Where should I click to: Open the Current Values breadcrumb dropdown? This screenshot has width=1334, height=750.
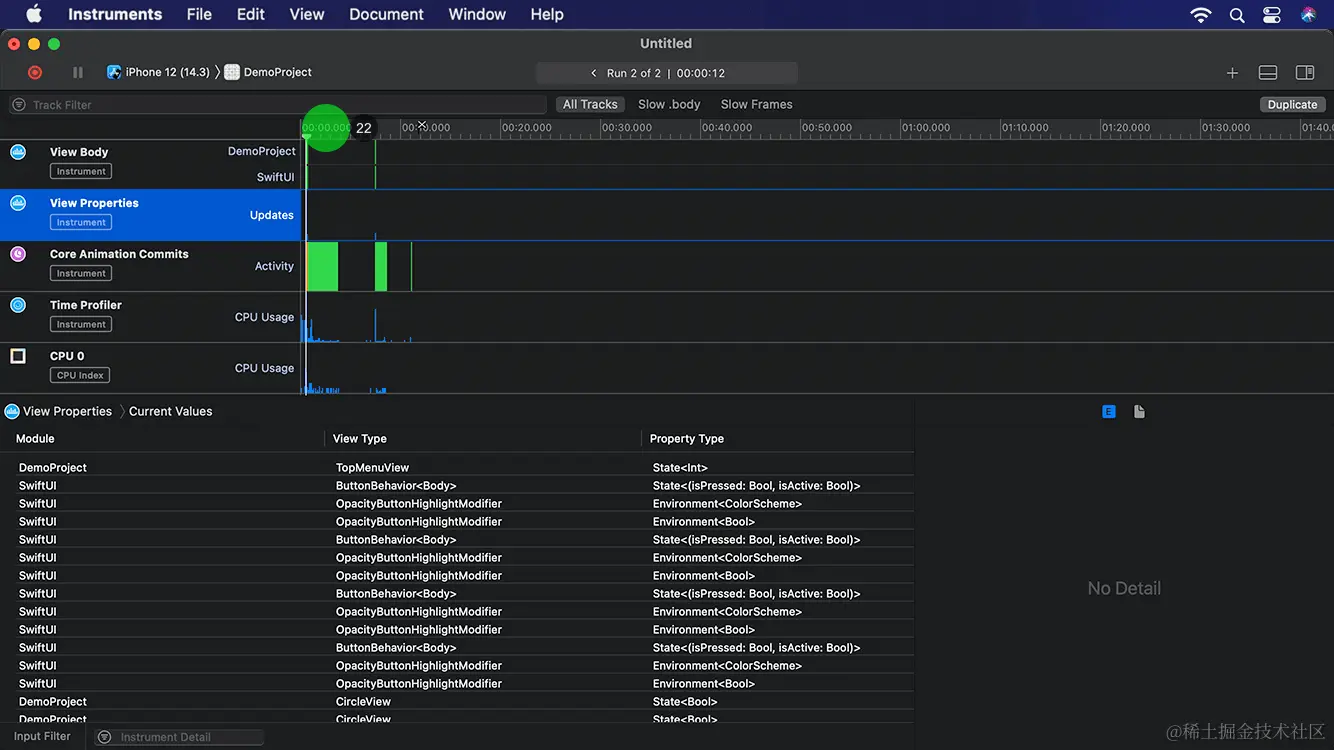pos(170,411)
